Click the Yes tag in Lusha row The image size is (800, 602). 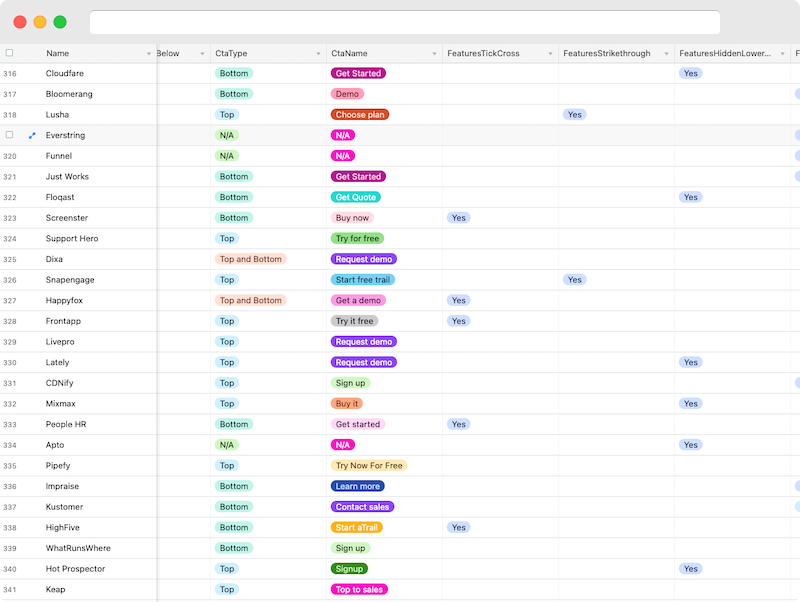(x=574, y=115)
